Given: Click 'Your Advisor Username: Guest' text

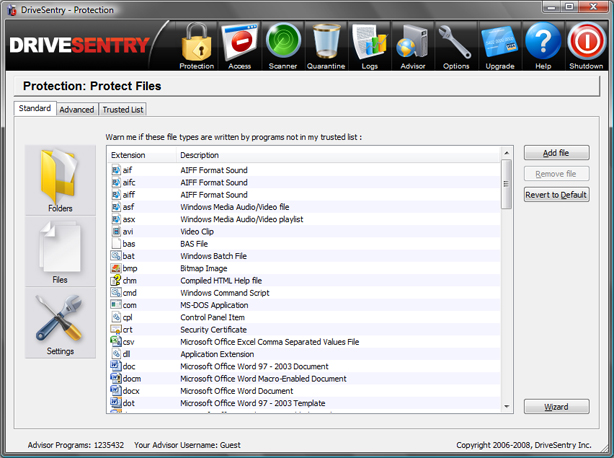Looking at the screenshot, I should 187,445.
